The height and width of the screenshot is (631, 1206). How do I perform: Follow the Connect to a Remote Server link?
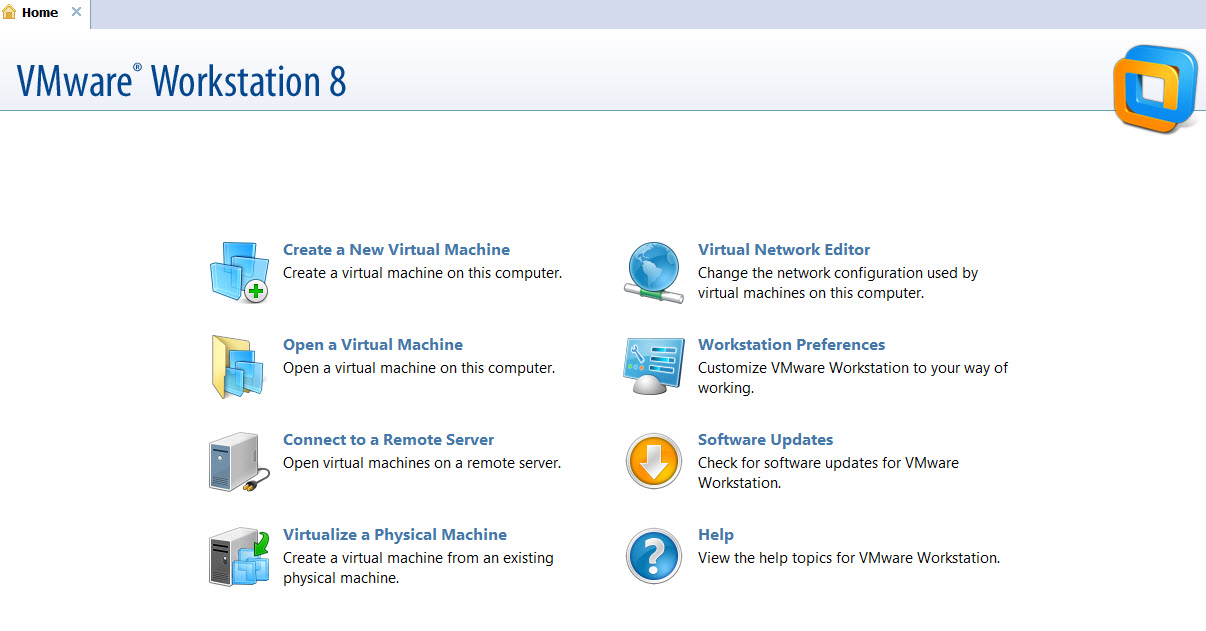[388, 440]
